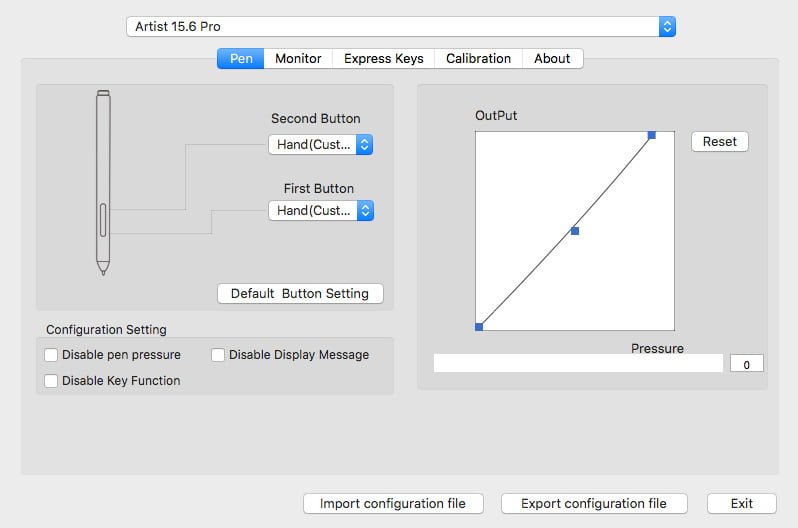The width and height of the screenshot is (798, 528).
Task: Click the First Button label
Action: tap(319, 188)
